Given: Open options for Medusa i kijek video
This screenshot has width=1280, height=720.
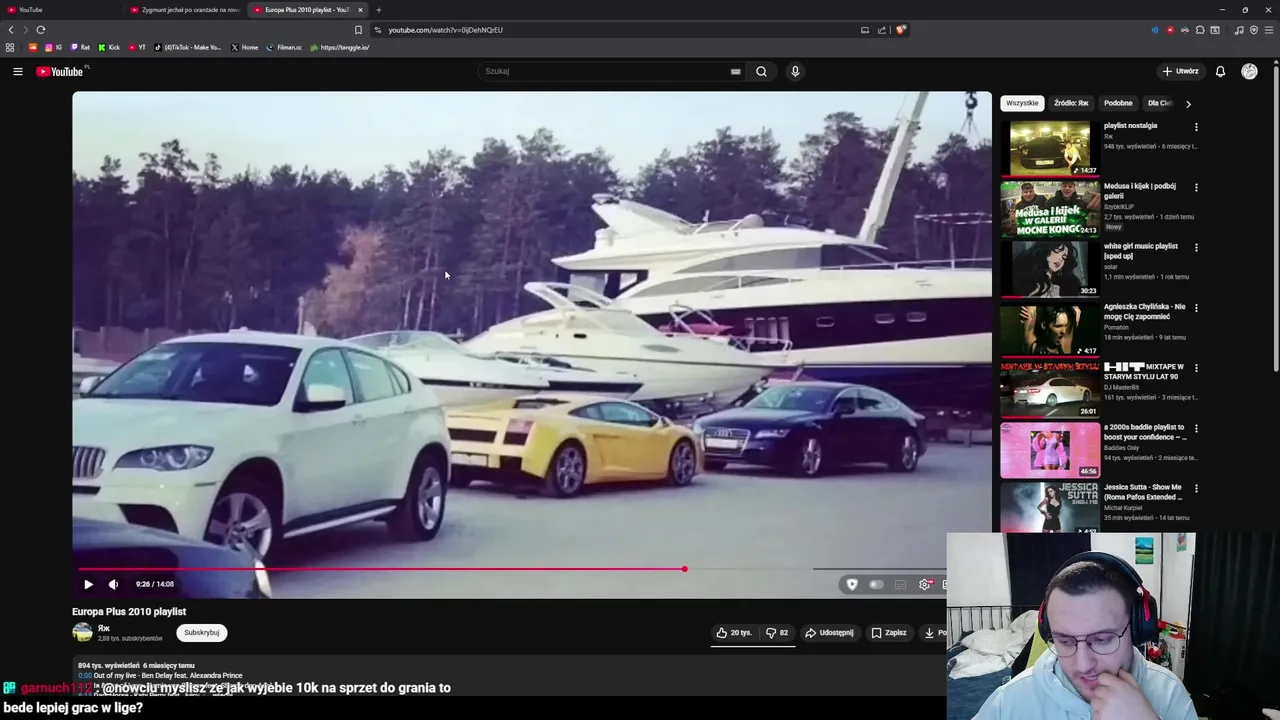Looking at the screenshot, I should coord(1196,187).
